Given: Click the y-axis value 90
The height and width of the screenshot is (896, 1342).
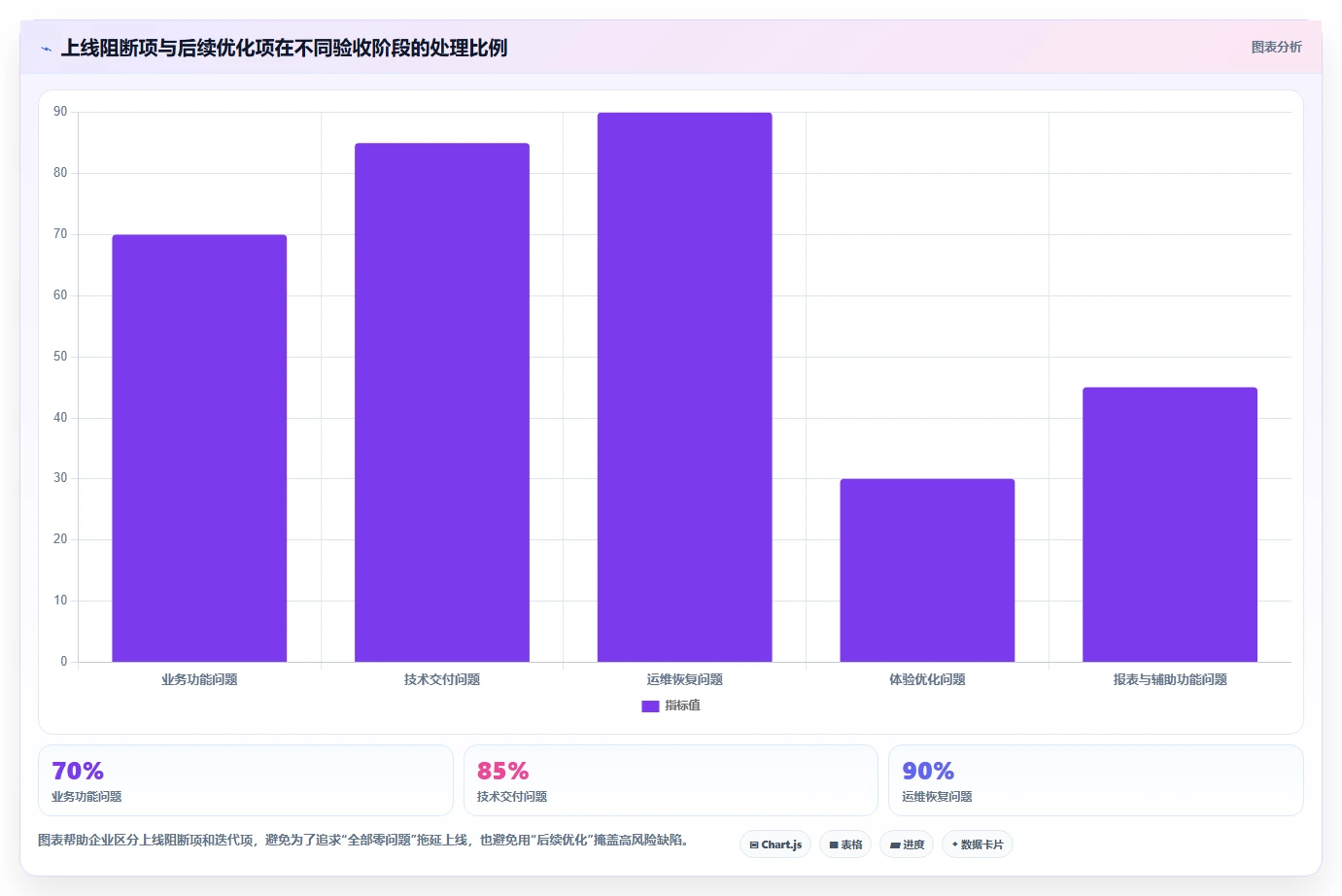Looking at the screenshot, I should [60, 112].
